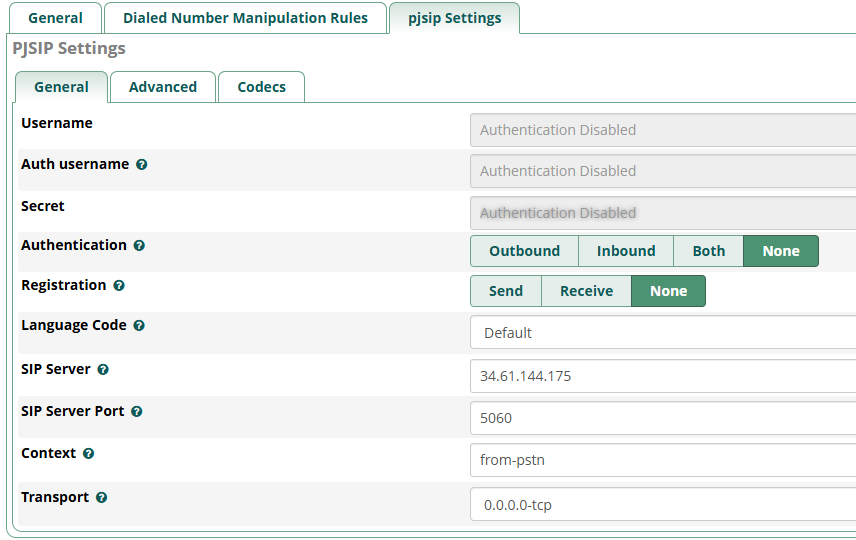Switch Registration to Receive
Screen dimensions: 856x540
586,291
